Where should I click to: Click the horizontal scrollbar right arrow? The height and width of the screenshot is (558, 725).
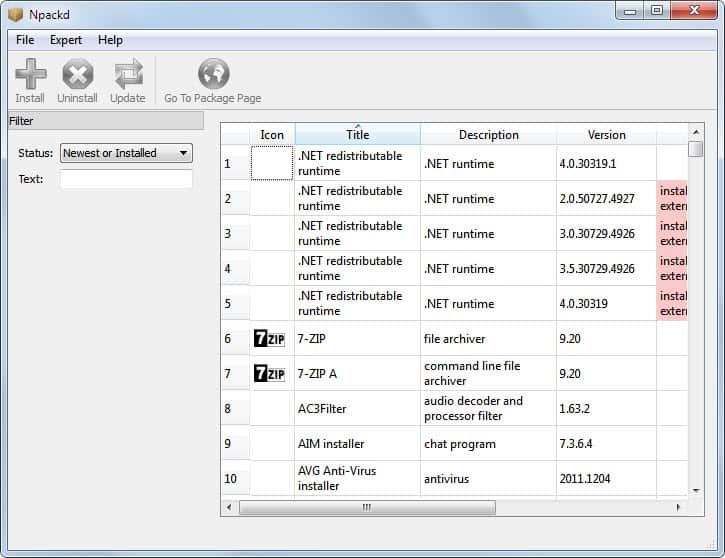(678, 507)
